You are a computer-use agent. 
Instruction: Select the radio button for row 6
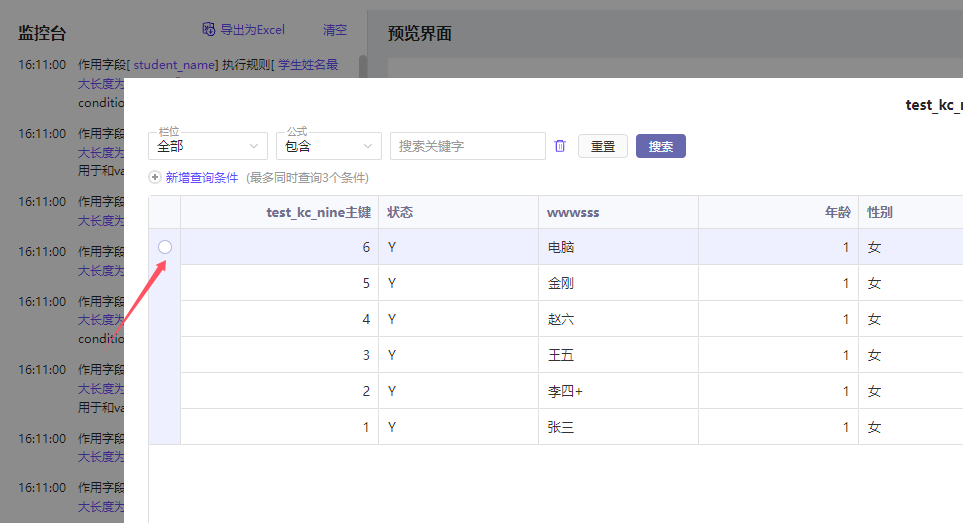(165, 247)
